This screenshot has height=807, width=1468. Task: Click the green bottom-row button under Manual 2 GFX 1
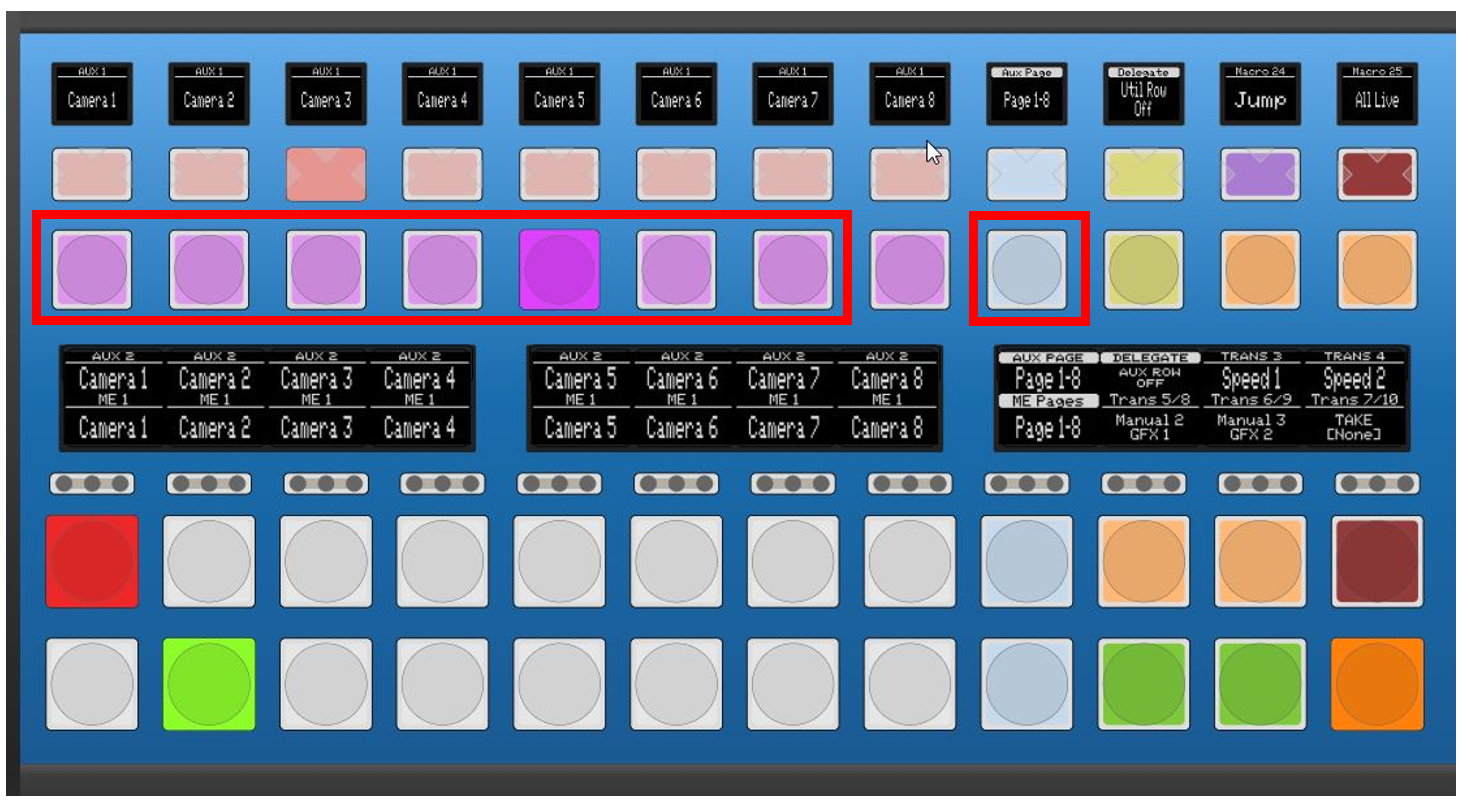point(1144,684)
